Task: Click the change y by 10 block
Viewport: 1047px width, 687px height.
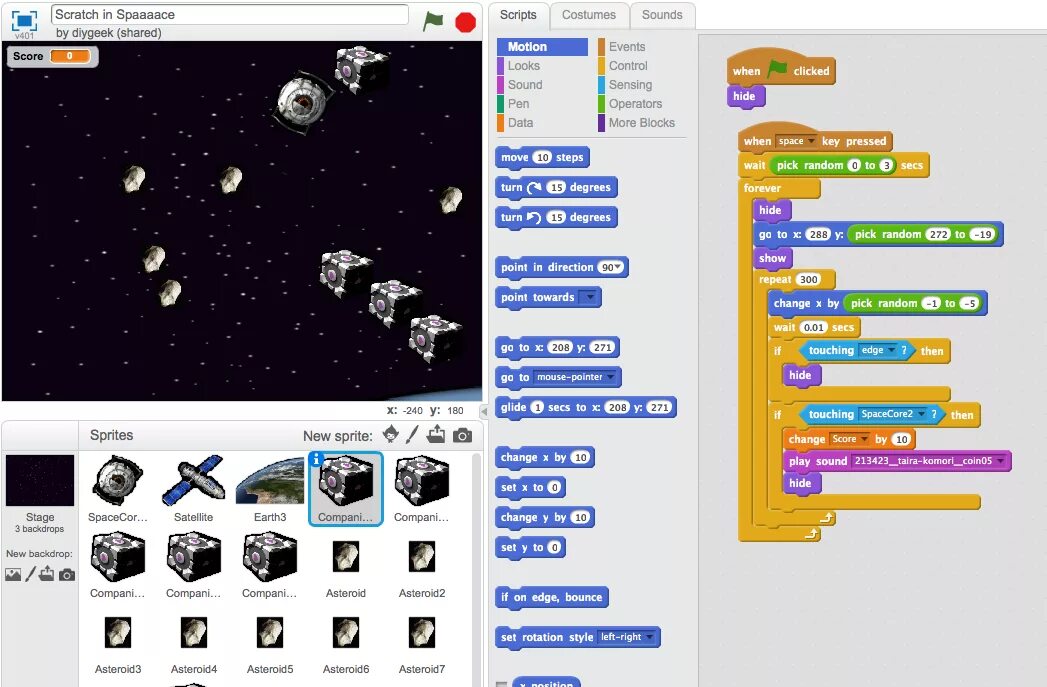Action: [x=545, y=517]
